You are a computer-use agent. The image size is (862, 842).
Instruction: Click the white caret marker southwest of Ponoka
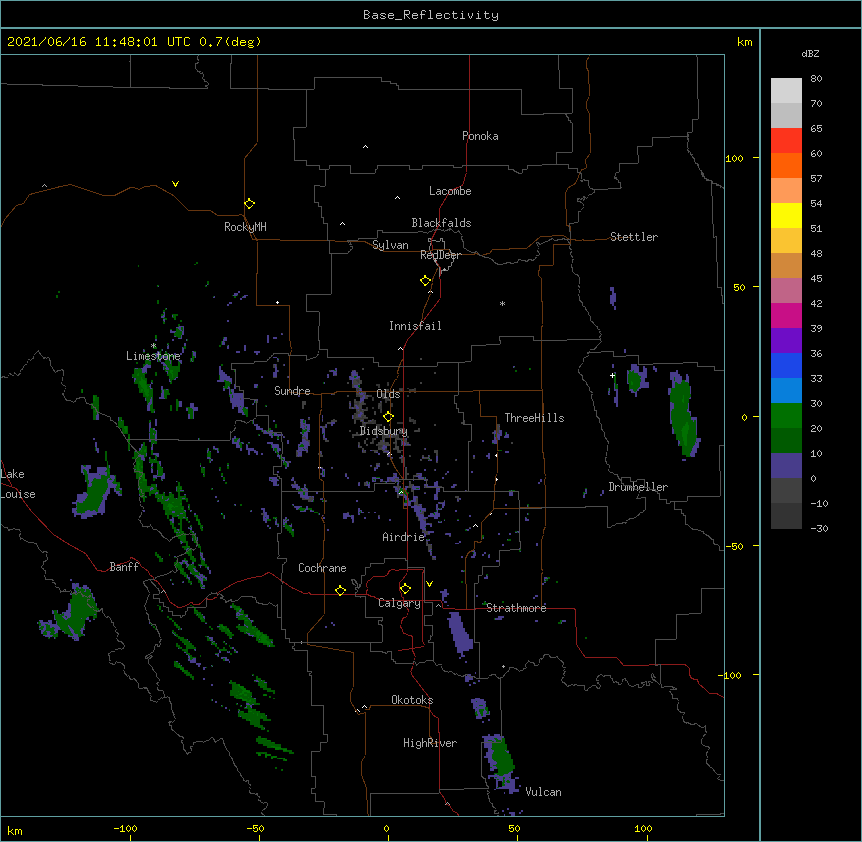click(365, 147)
